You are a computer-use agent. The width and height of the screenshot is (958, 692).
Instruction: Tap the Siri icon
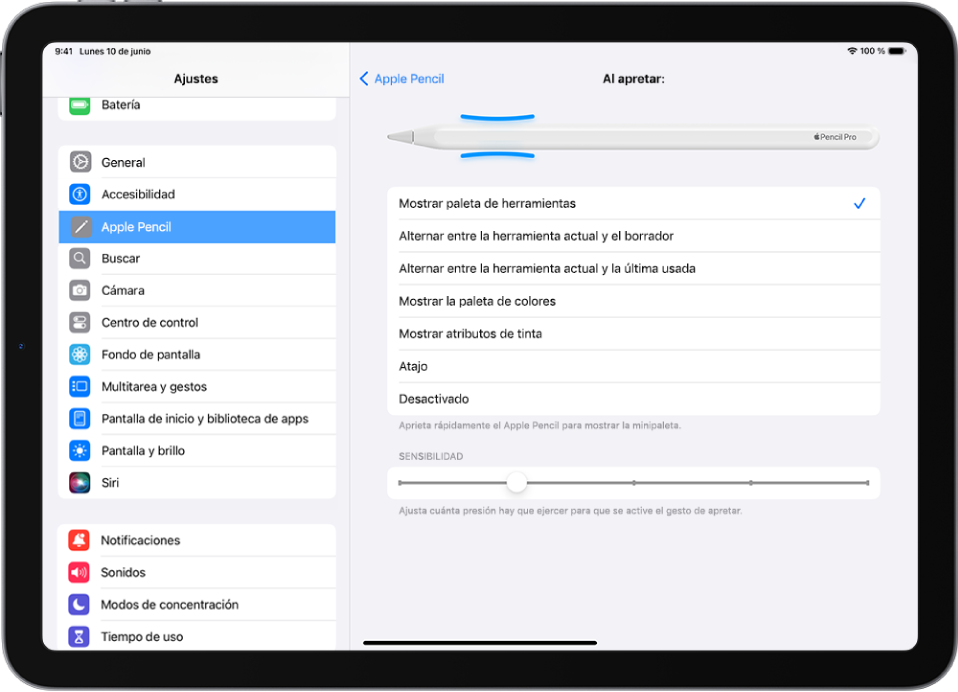pyautogui.click(x=80, y=483)
